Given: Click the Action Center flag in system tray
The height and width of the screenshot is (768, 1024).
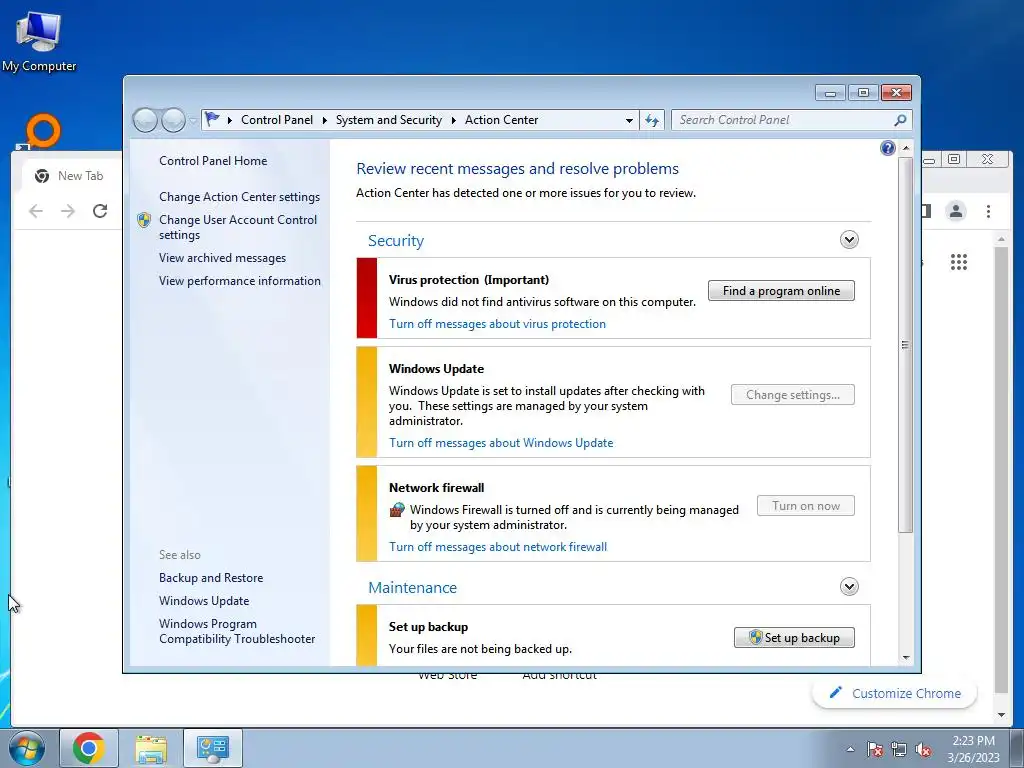Looking at the screenshot, I should (875, 749).
